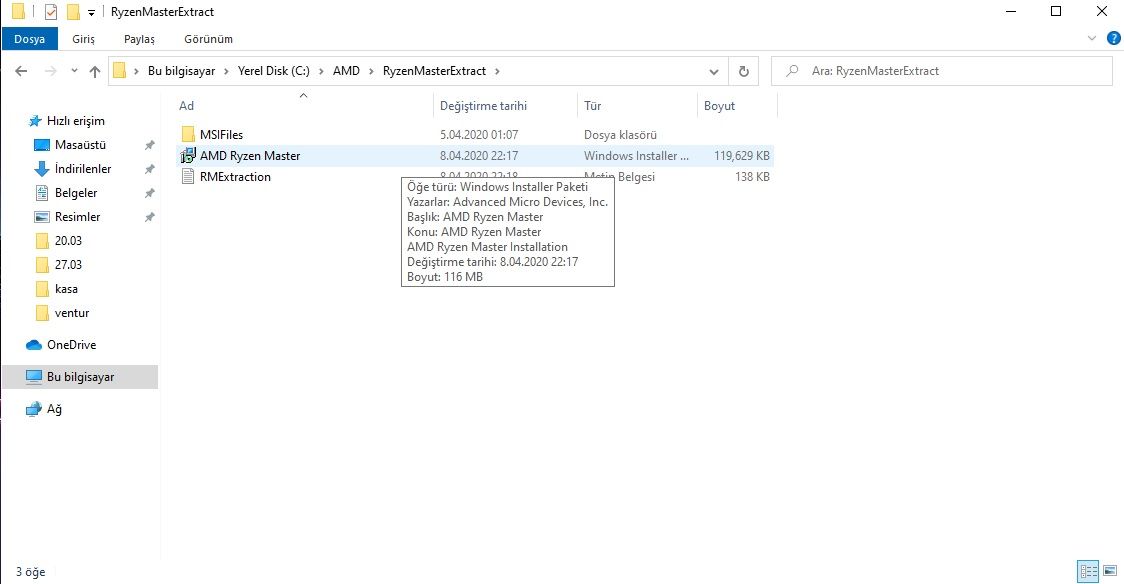Open the Paylaş ribbon tab

(139, 39)
